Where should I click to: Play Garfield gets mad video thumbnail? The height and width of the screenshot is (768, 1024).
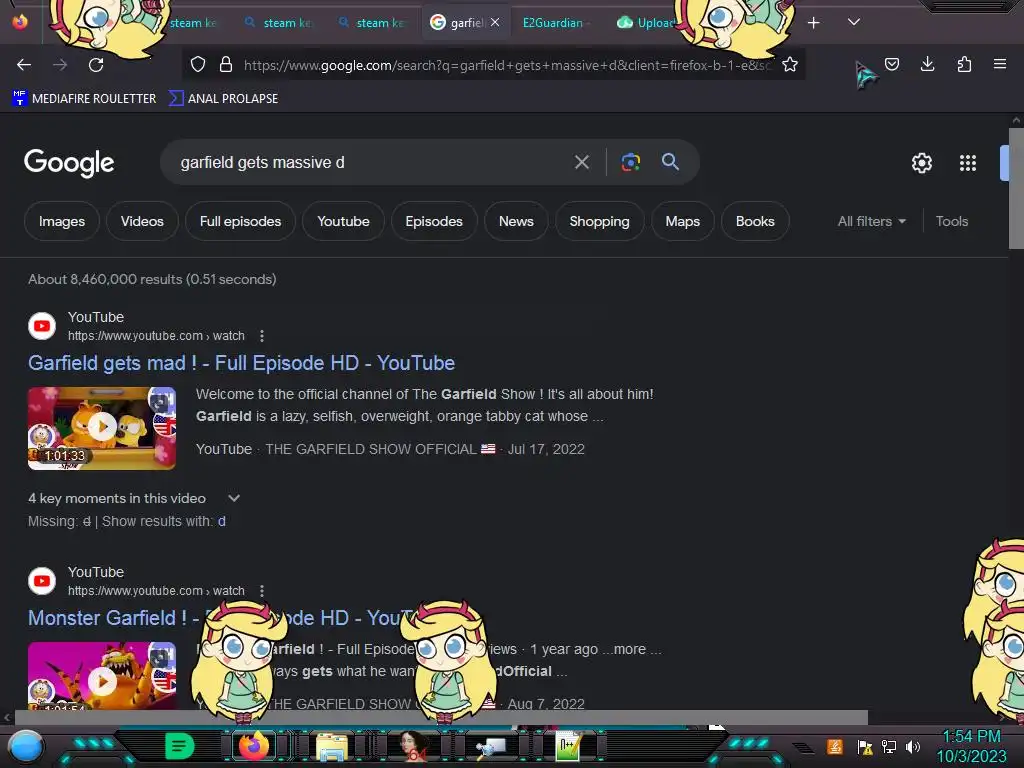coord(102,428)
